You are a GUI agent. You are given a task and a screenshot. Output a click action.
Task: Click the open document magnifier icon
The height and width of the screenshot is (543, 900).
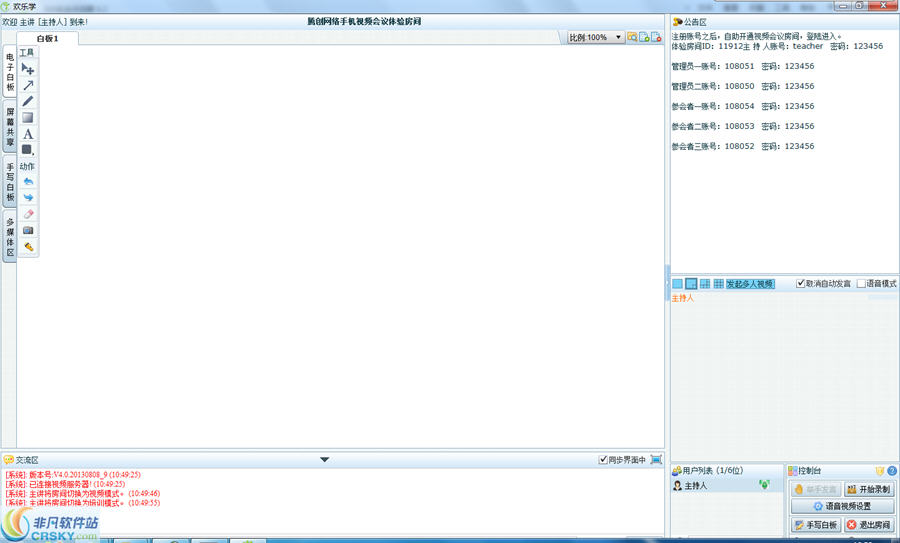(x=632, y=37)
